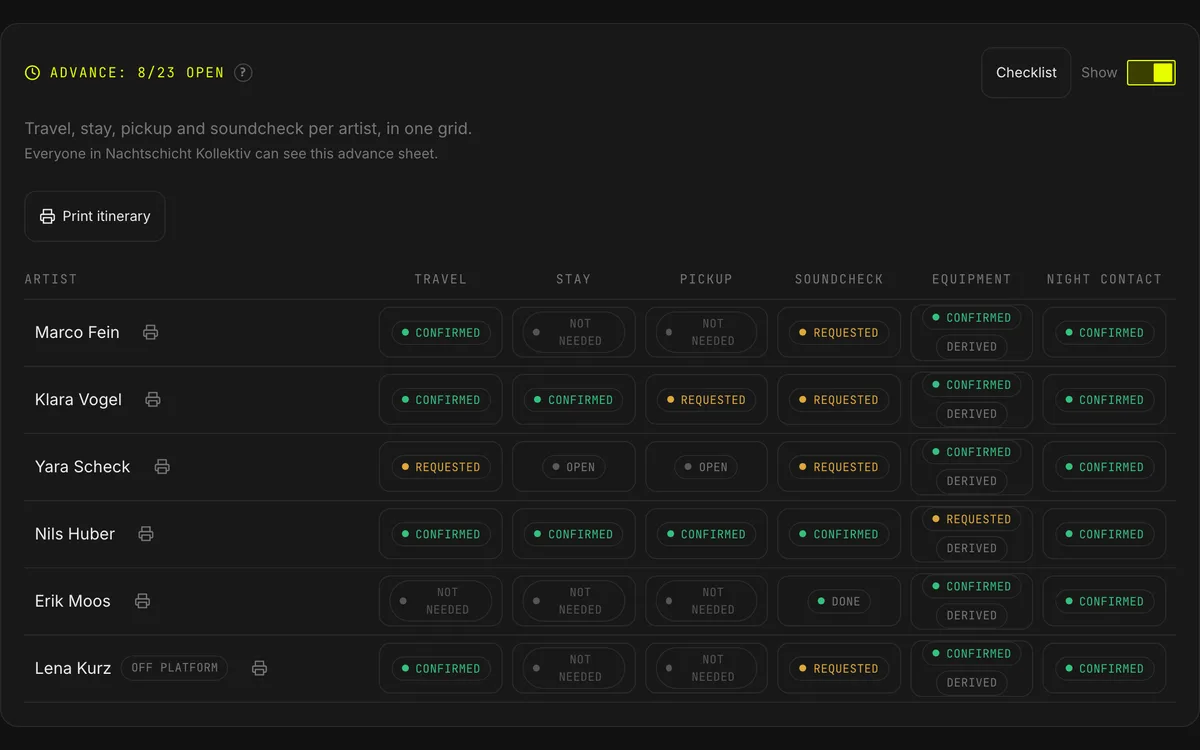
Task: Click the printer icon in Lena Kurz's row
Action: pyautogui.click(x=259, y=668)
